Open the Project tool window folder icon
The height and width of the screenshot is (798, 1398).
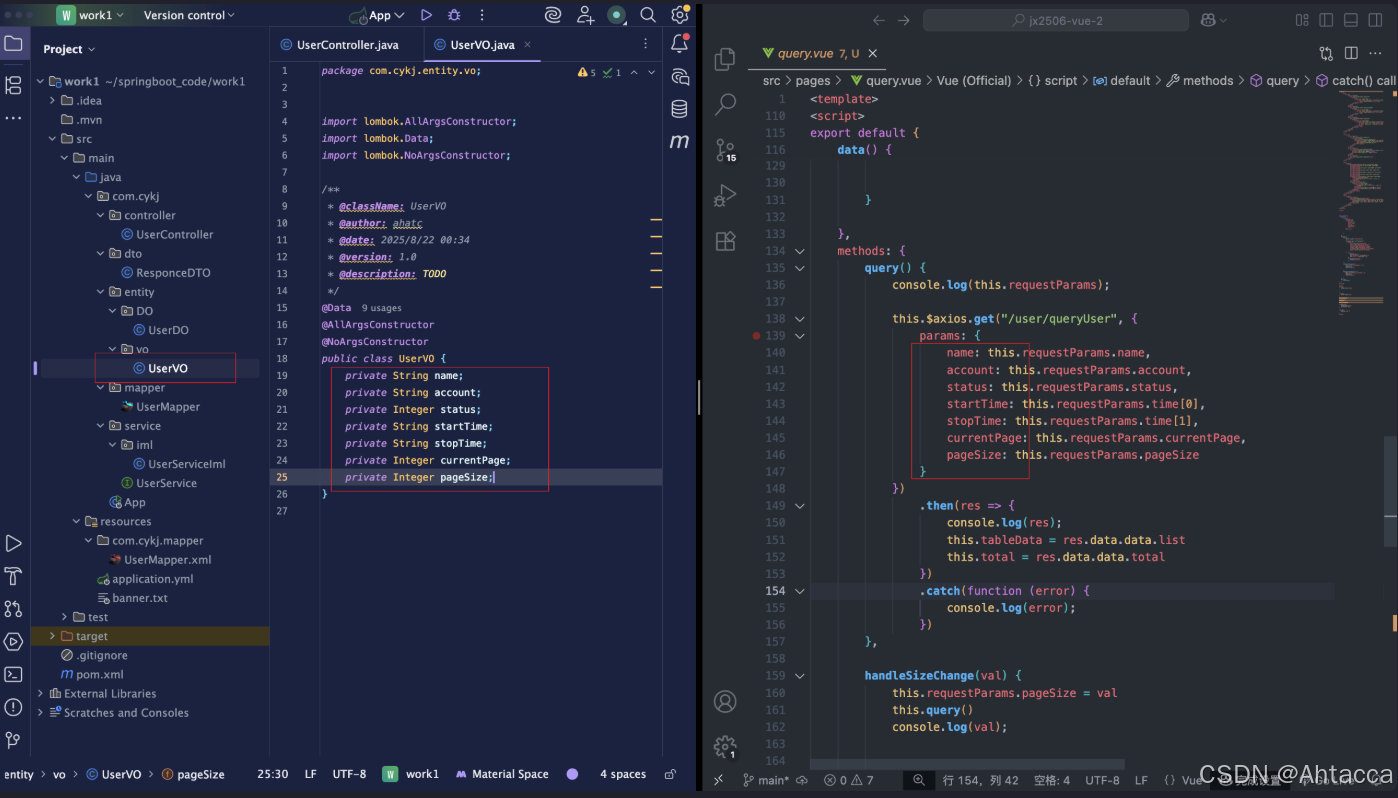click(x=13, y=44)
